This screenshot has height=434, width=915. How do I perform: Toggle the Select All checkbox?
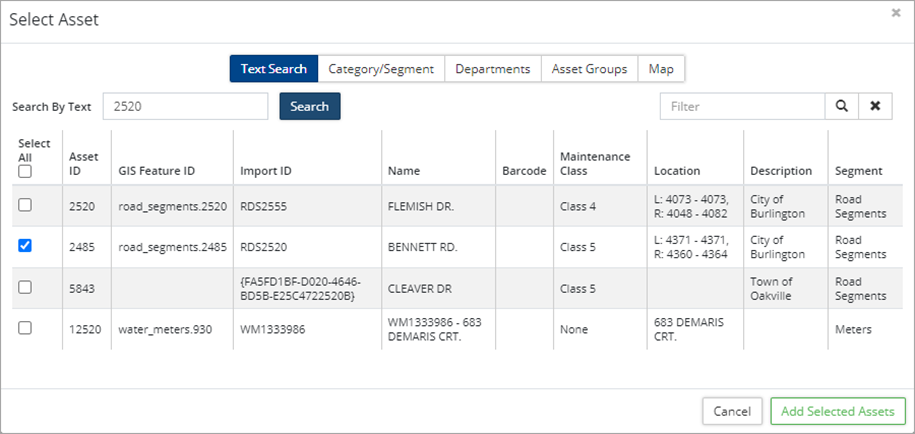25,171
